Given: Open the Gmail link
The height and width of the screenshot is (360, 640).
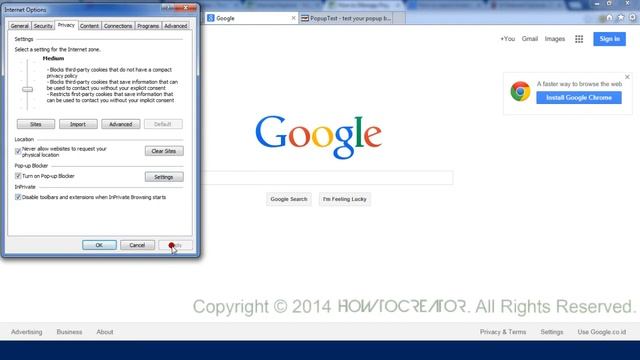Looking at the screenshot, I should pyautogui.click(x=529, y=39).
